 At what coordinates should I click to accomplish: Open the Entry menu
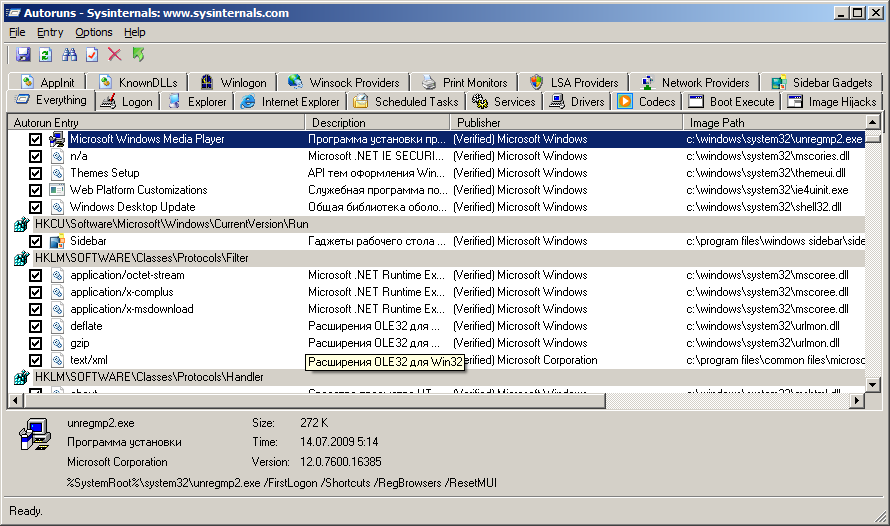50,32
